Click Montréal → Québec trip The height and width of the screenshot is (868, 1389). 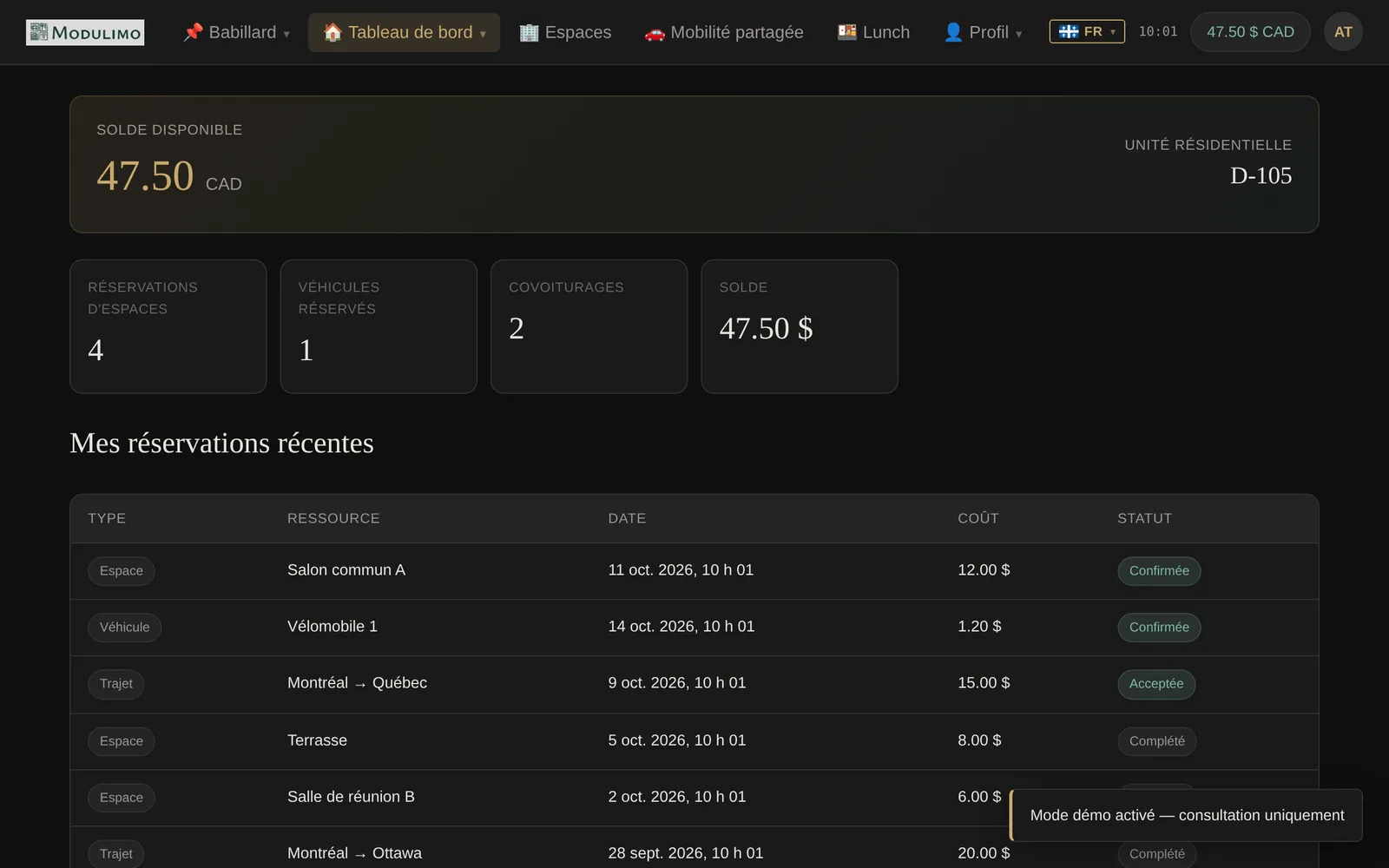(357, 683)
